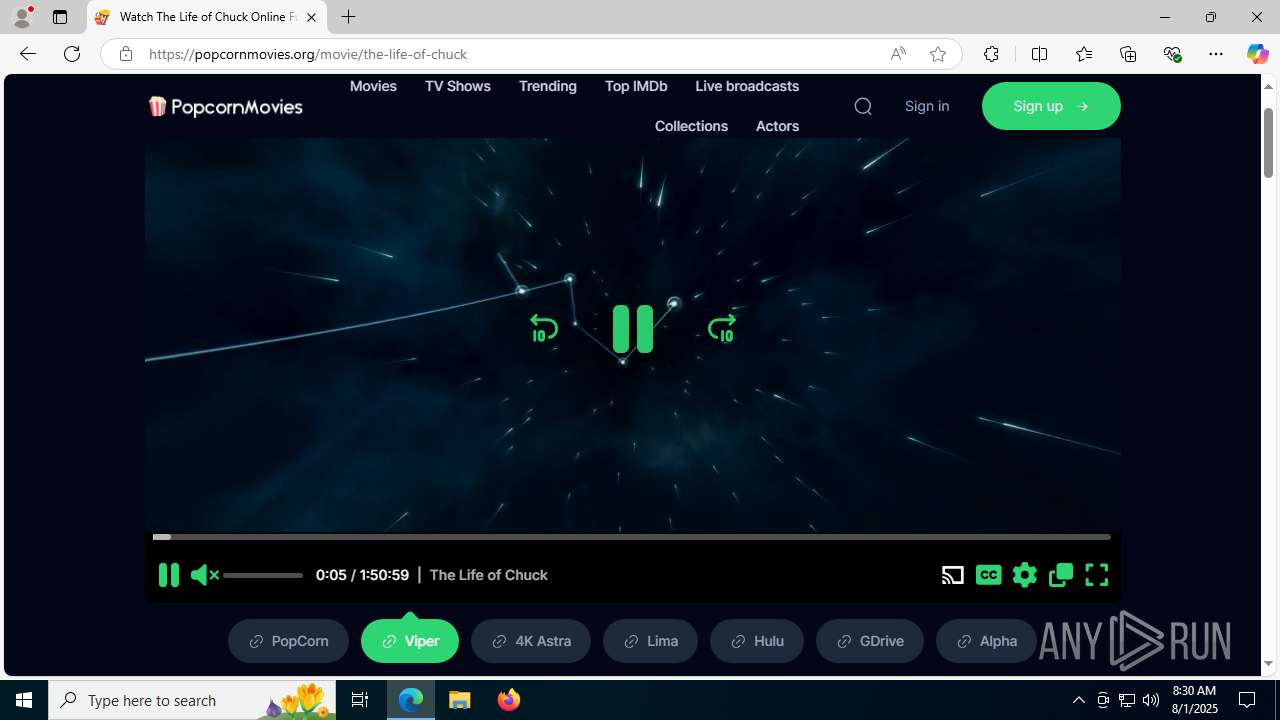Open Browser essentials icon
This screenshot has width=1280, height=720.
1172,54
